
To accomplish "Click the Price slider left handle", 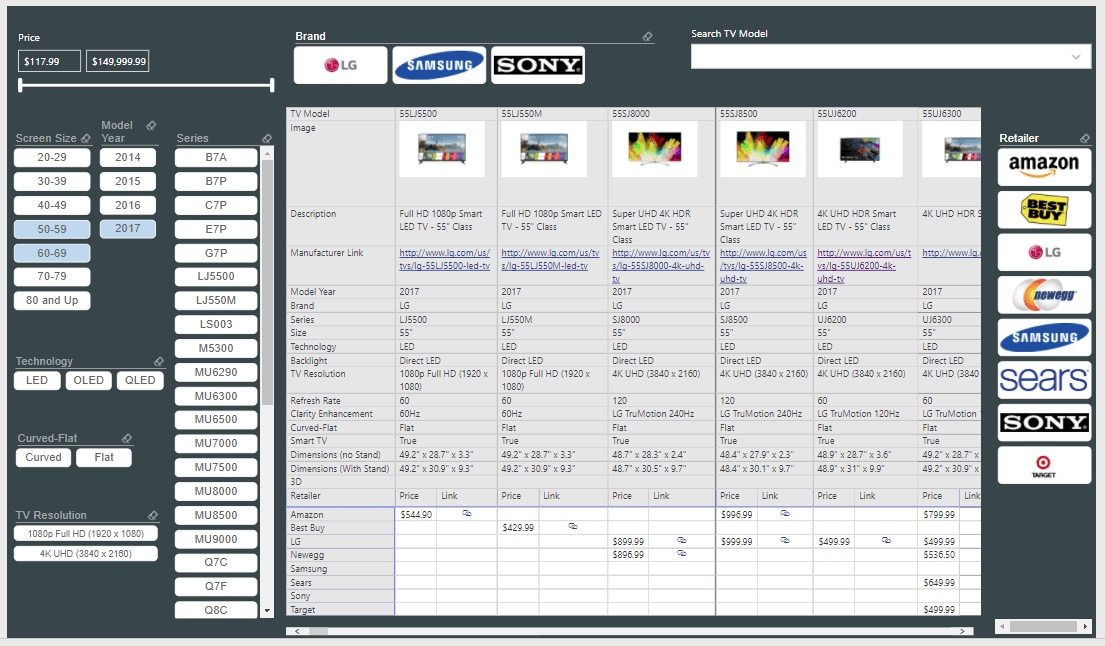I will tap(20, 85).
